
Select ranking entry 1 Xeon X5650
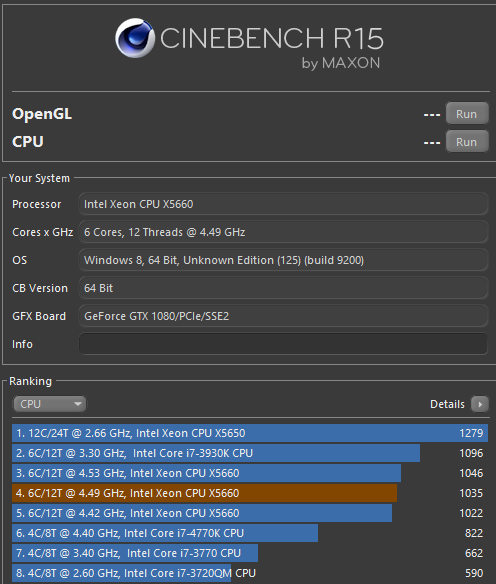250,433
